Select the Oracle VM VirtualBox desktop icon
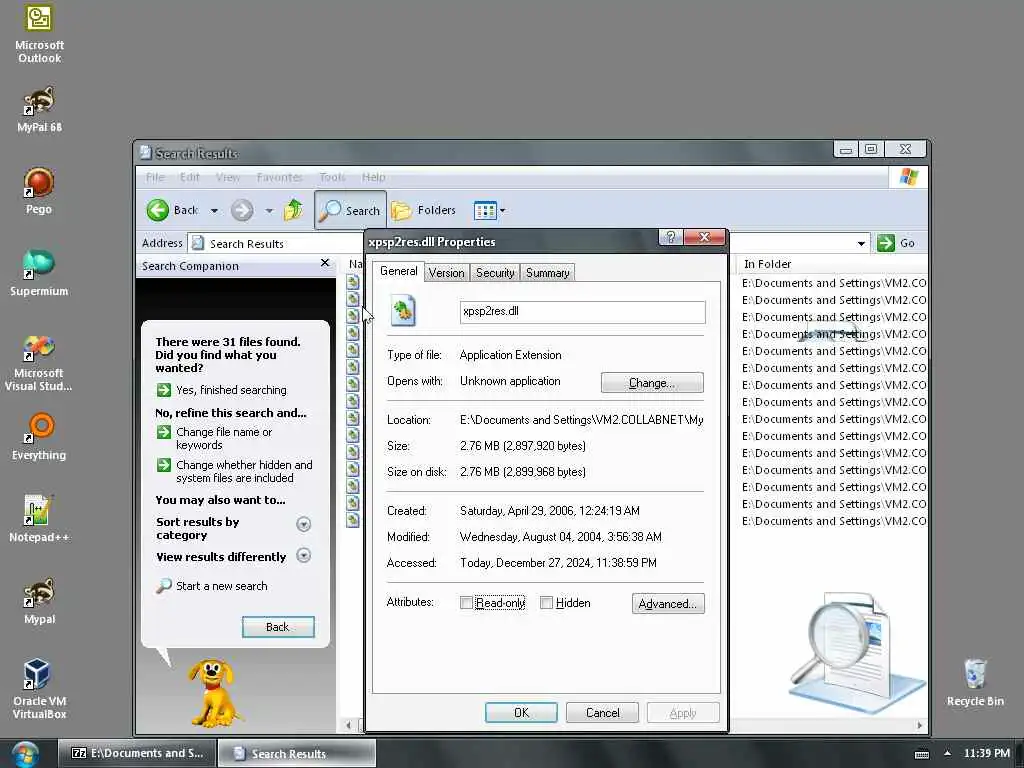This screenshot has width=1024, height=768. pos(39,689)
